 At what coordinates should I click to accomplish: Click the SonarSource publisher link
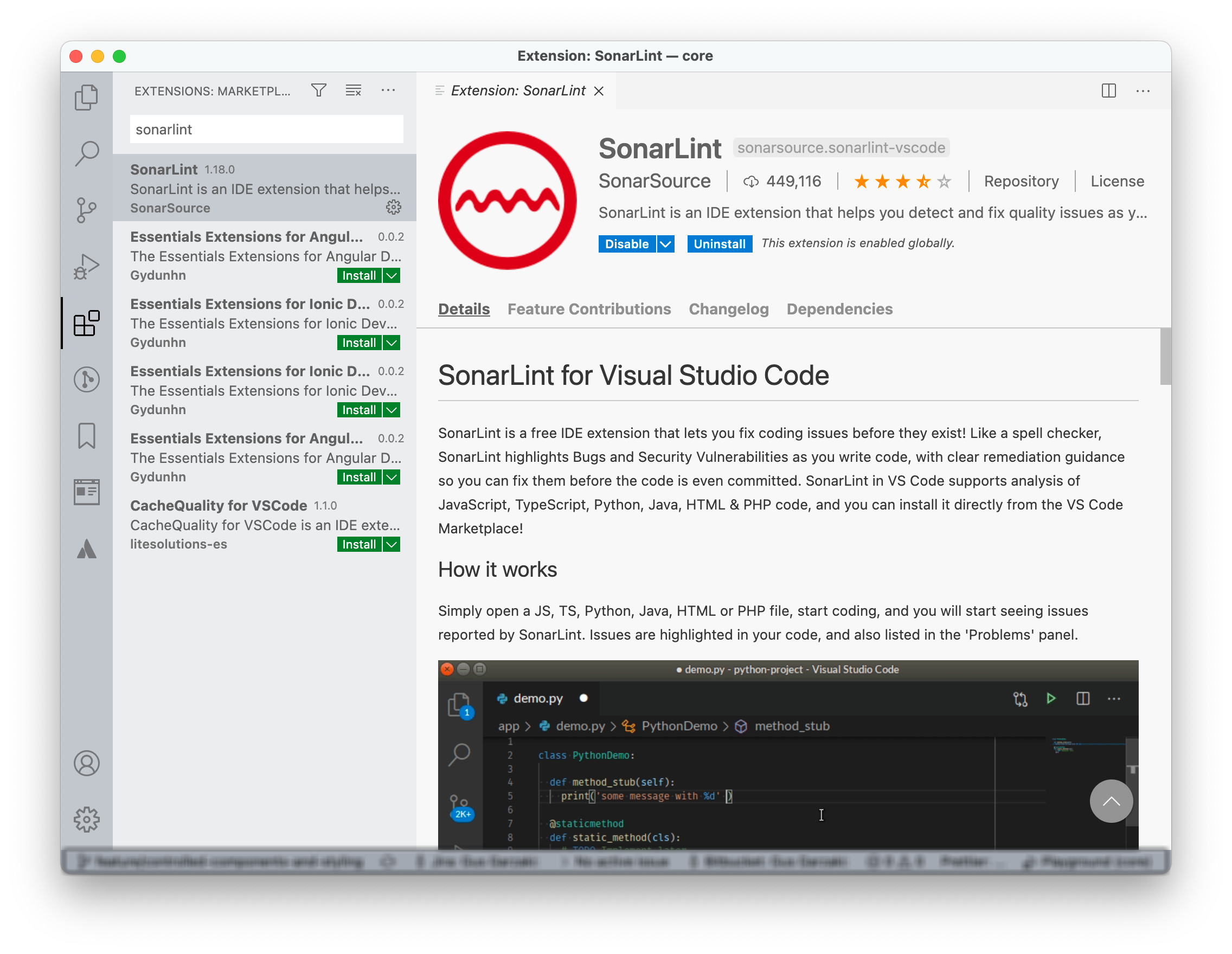(655, 181)
